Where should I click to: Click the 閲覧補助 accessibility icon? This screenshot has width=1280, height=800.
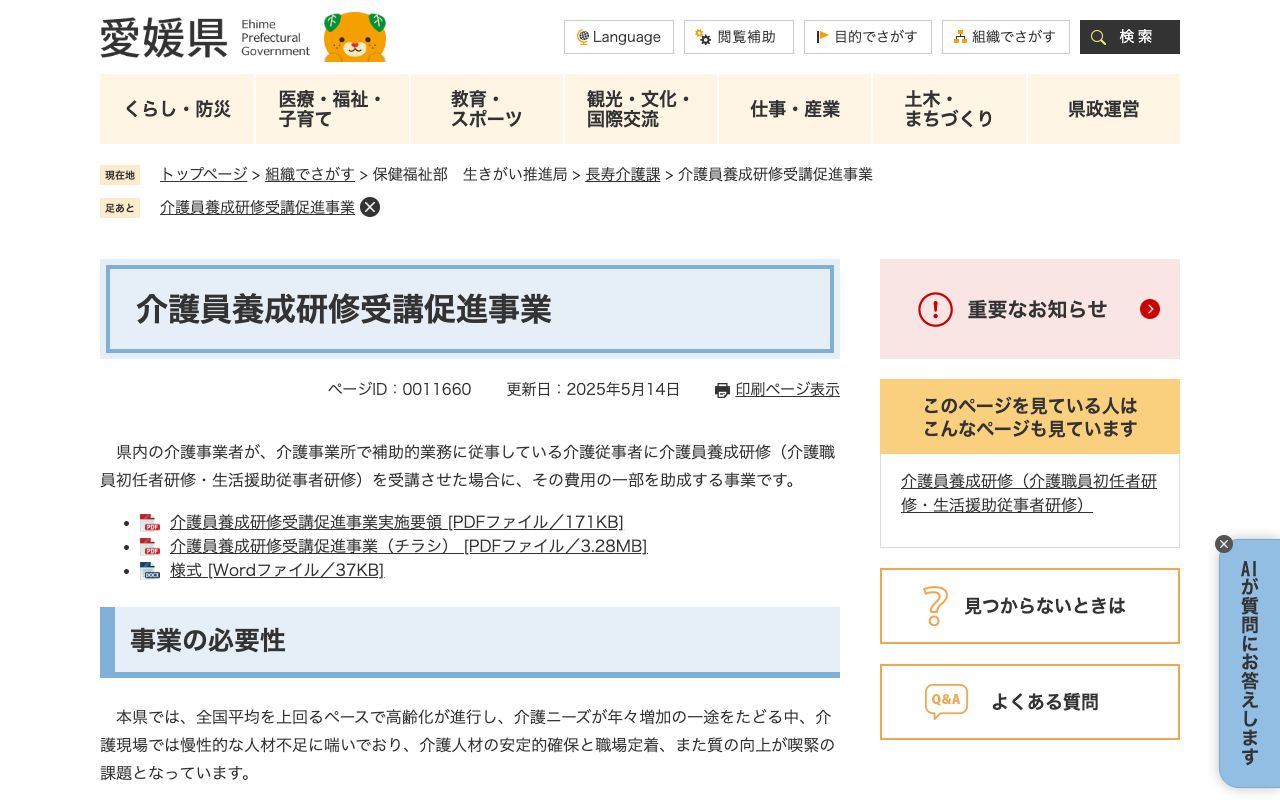701,37
